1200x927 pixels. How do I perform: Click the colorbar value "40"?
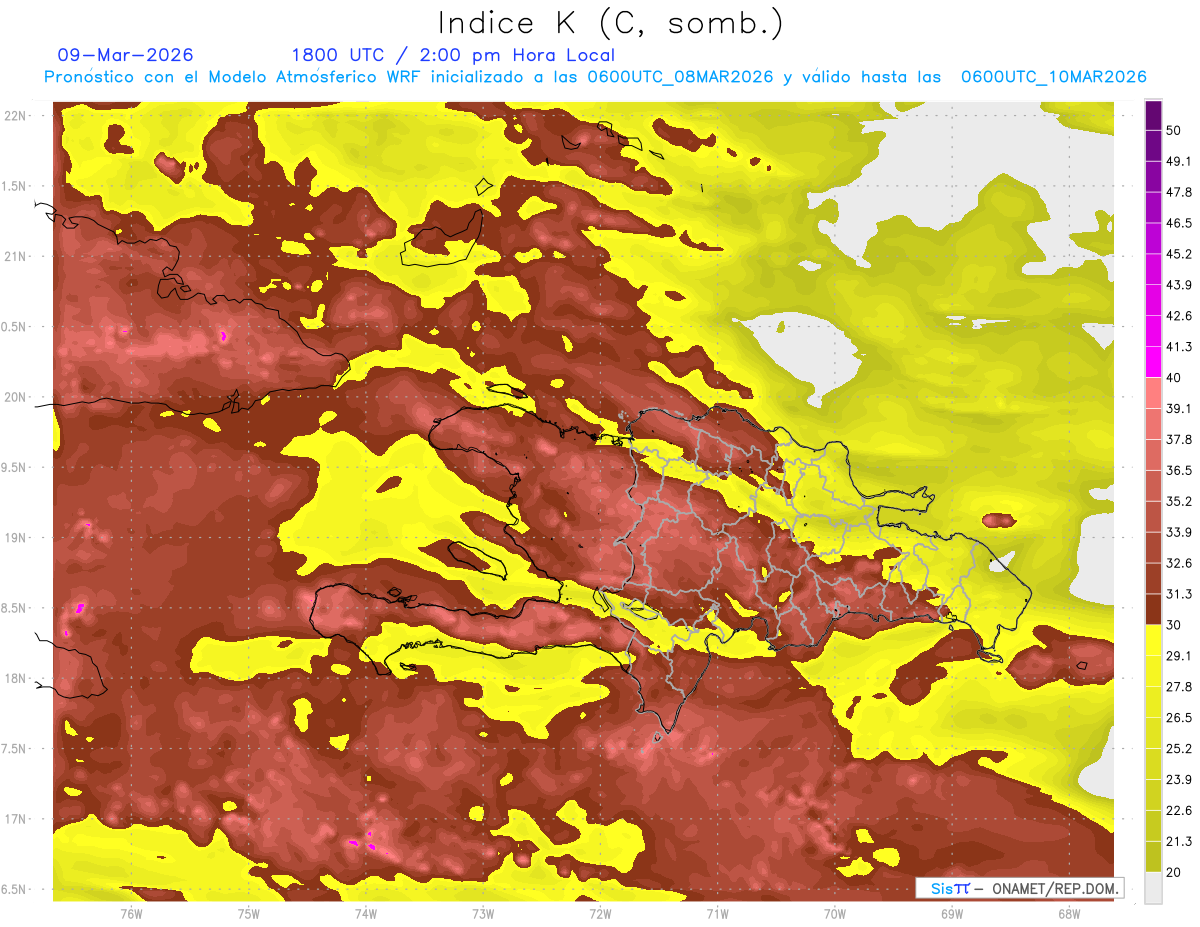coord(1175,378)
